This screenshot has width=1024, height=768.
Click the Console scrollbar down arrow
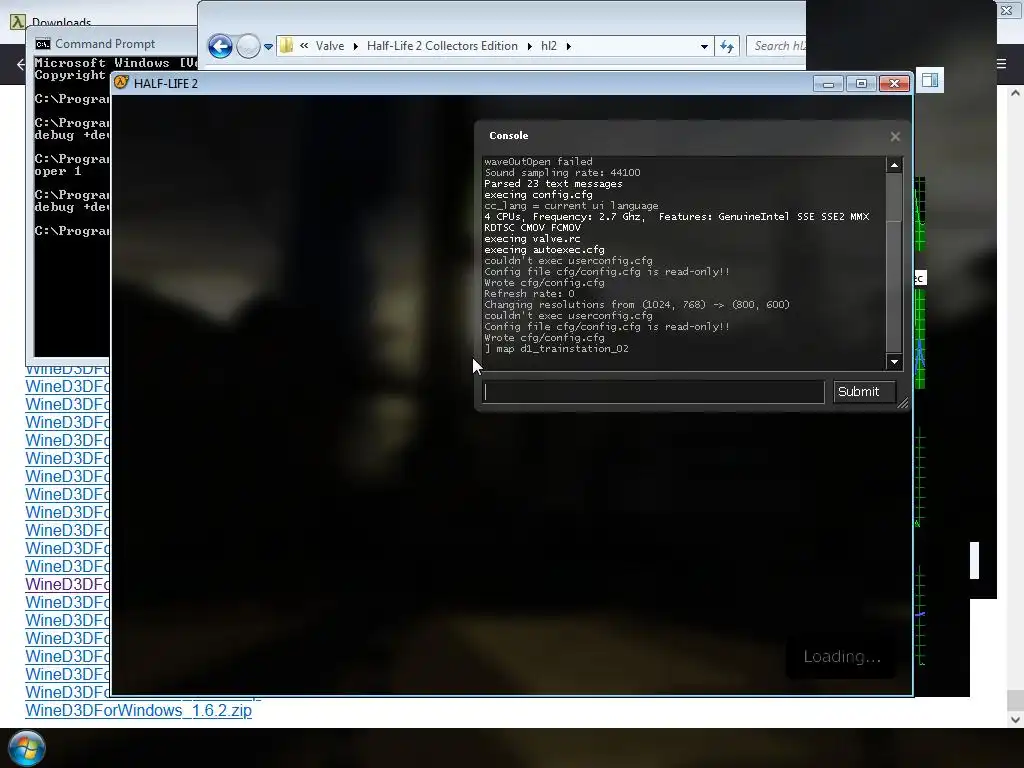click(894, 362)
